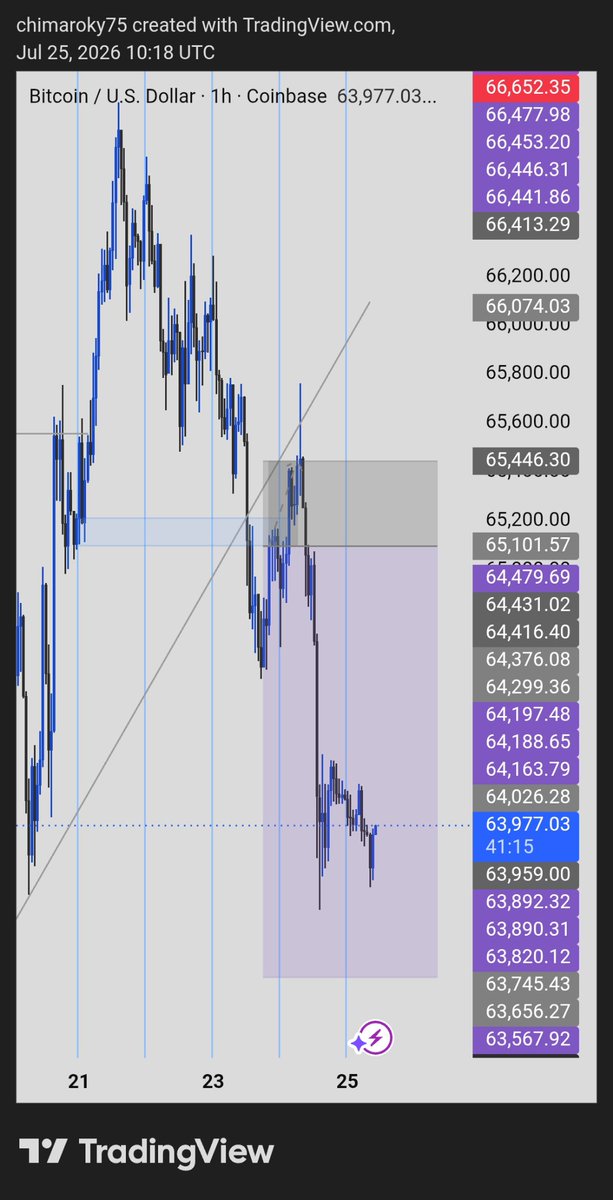The width and height of the screenshot is (613, 1200).
Task: Select the 64,299.36 price label
Action: click(526, 687)
